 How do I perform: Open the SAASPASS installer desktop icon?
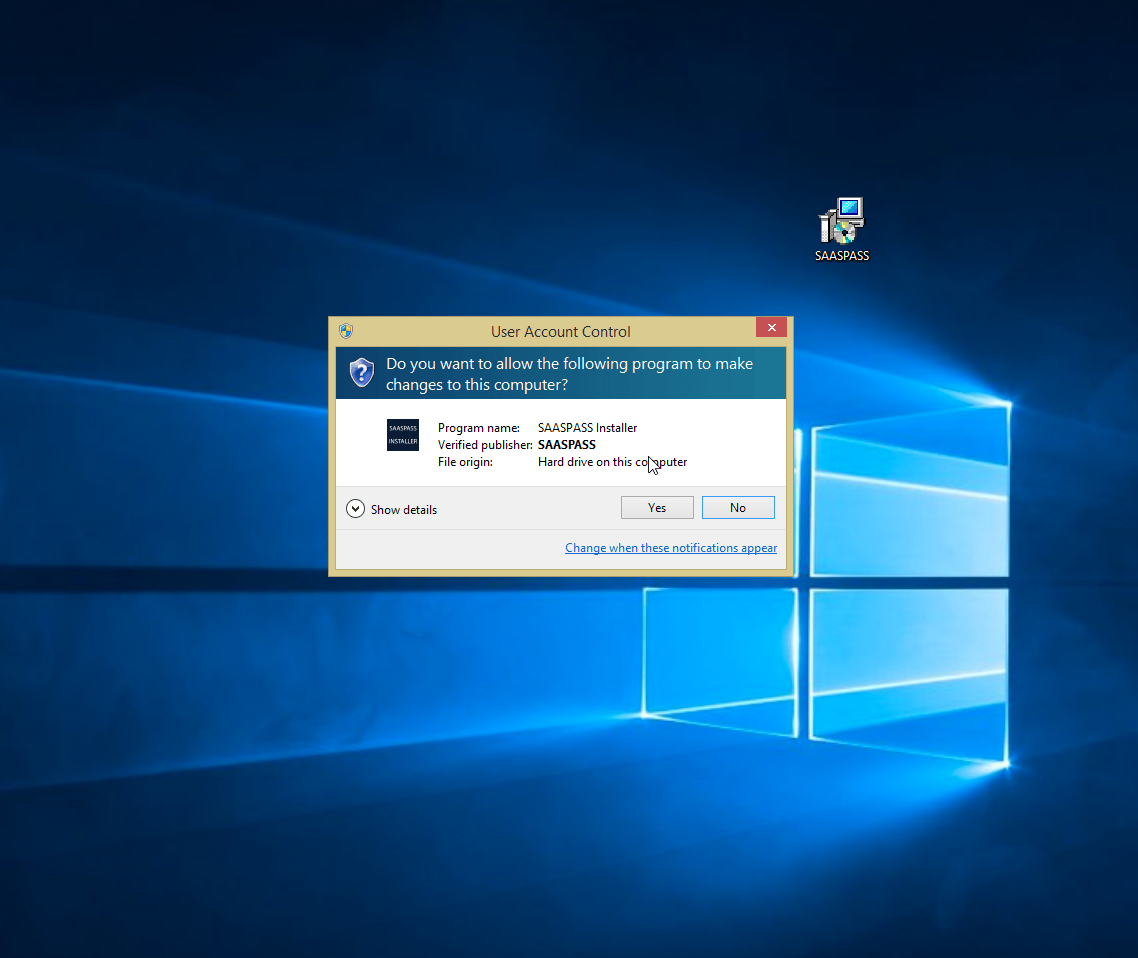(842, 229)
